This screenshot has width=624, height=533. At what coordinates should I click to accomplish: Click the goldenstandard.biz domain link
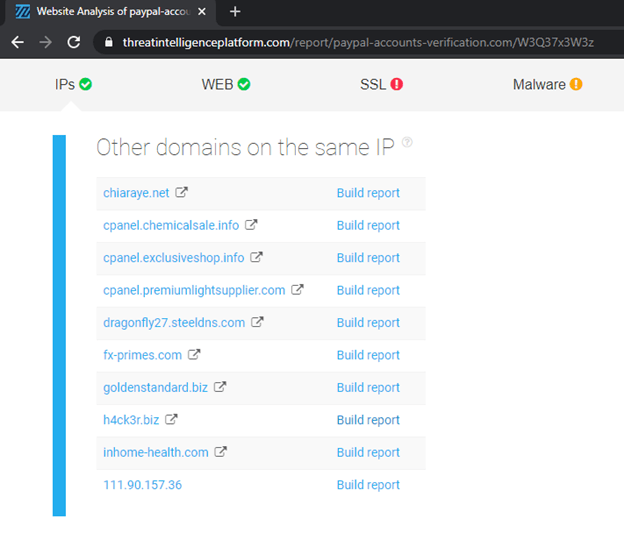[156, 388]
